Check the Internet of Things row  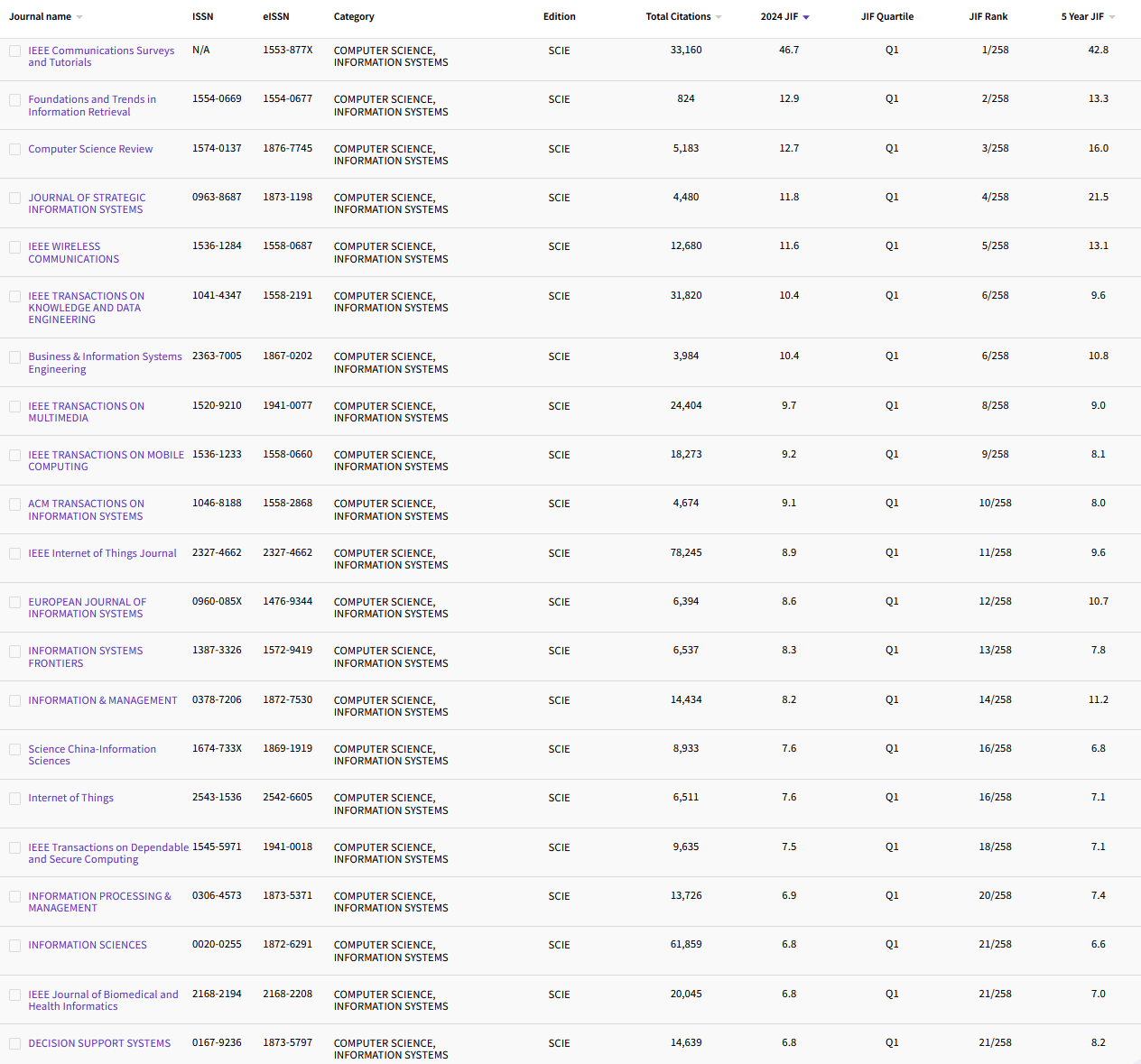click(x=14, y=798)
